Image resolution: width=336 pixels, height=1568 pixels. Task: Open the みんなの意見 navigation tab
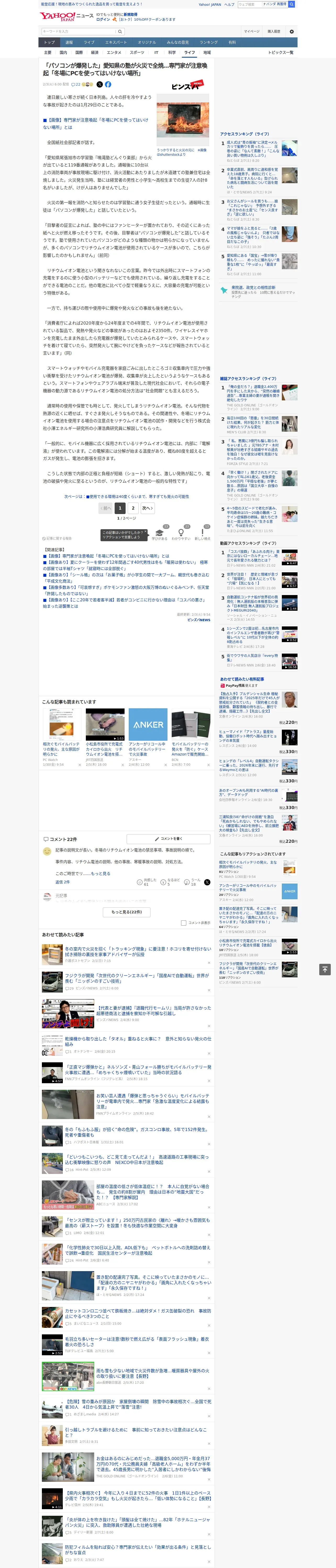pos(177,42)
